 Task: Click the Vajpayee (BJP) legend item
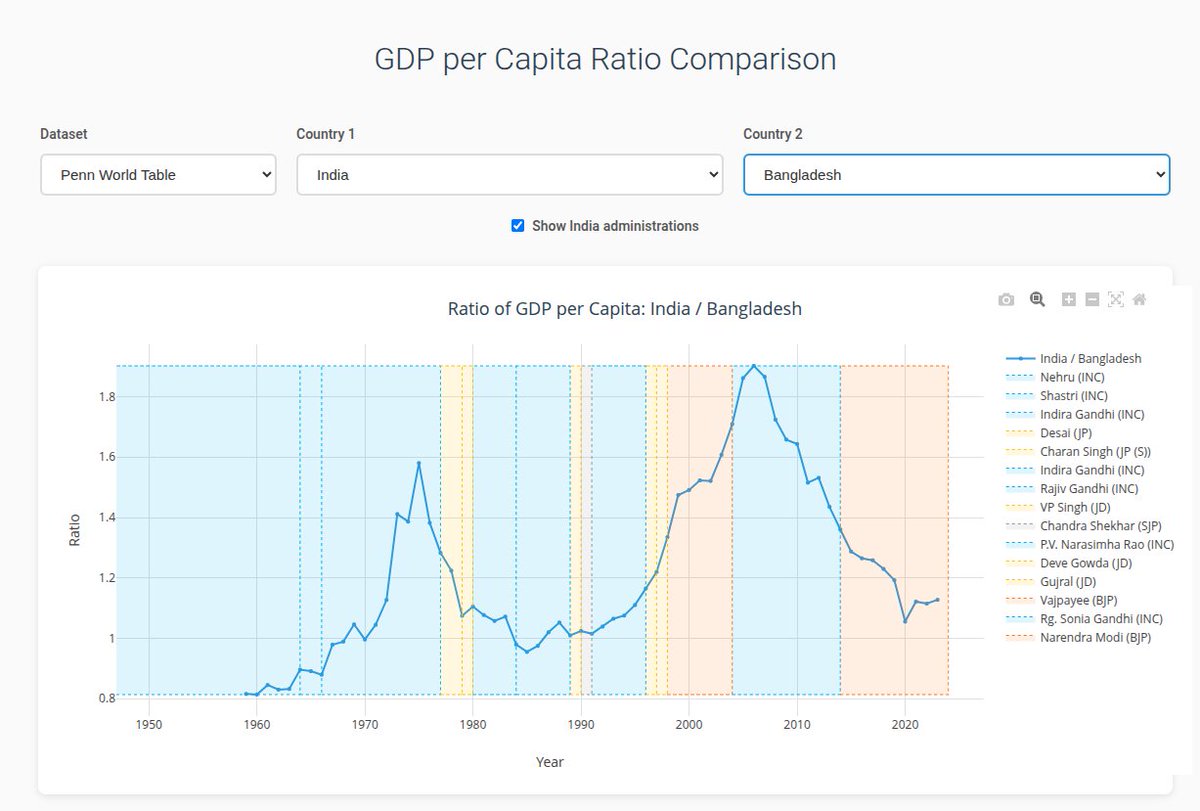[x=1078, y=600]
